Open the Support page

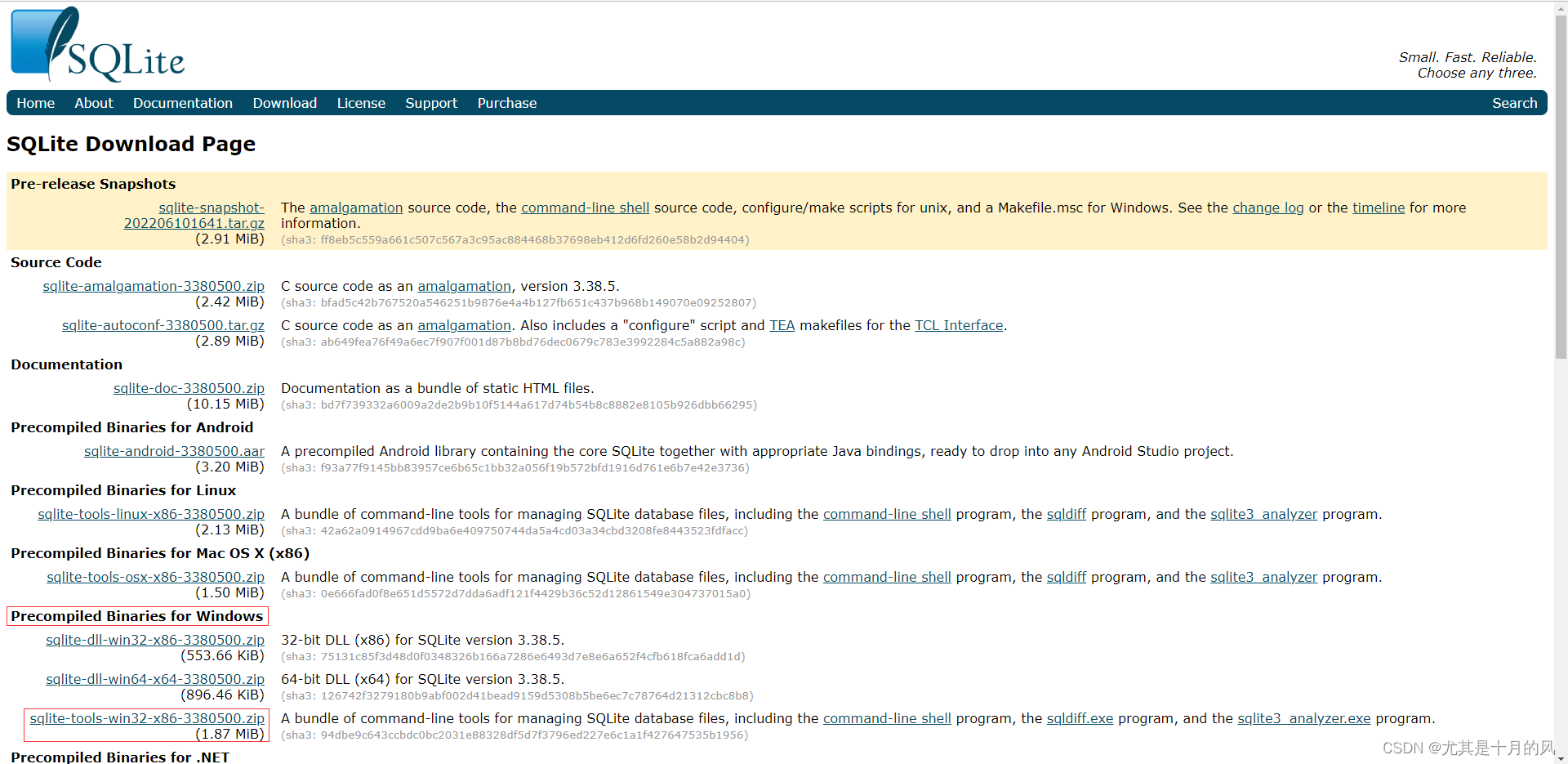pyautogui.click(x=431, y=102)
